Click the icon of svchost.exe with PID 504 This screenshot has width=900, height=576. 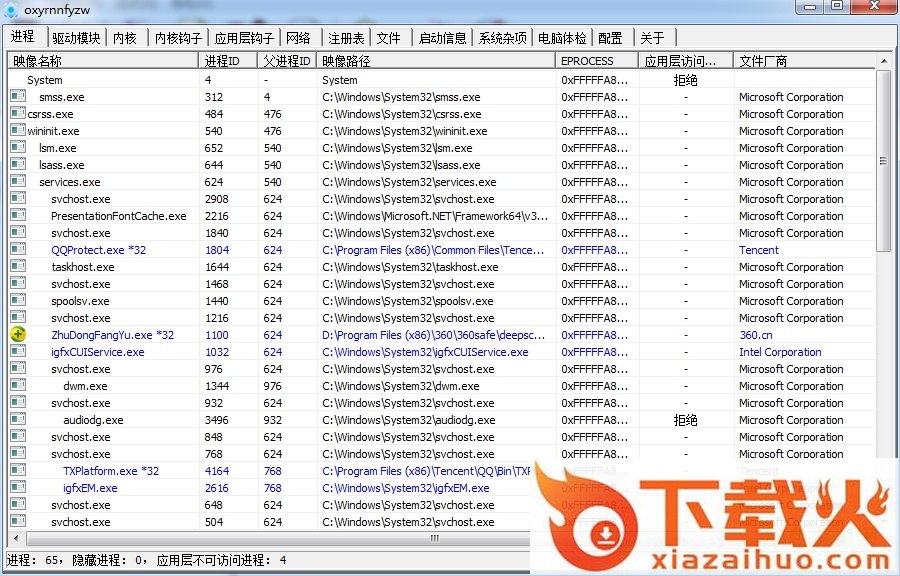coord(18,521)
